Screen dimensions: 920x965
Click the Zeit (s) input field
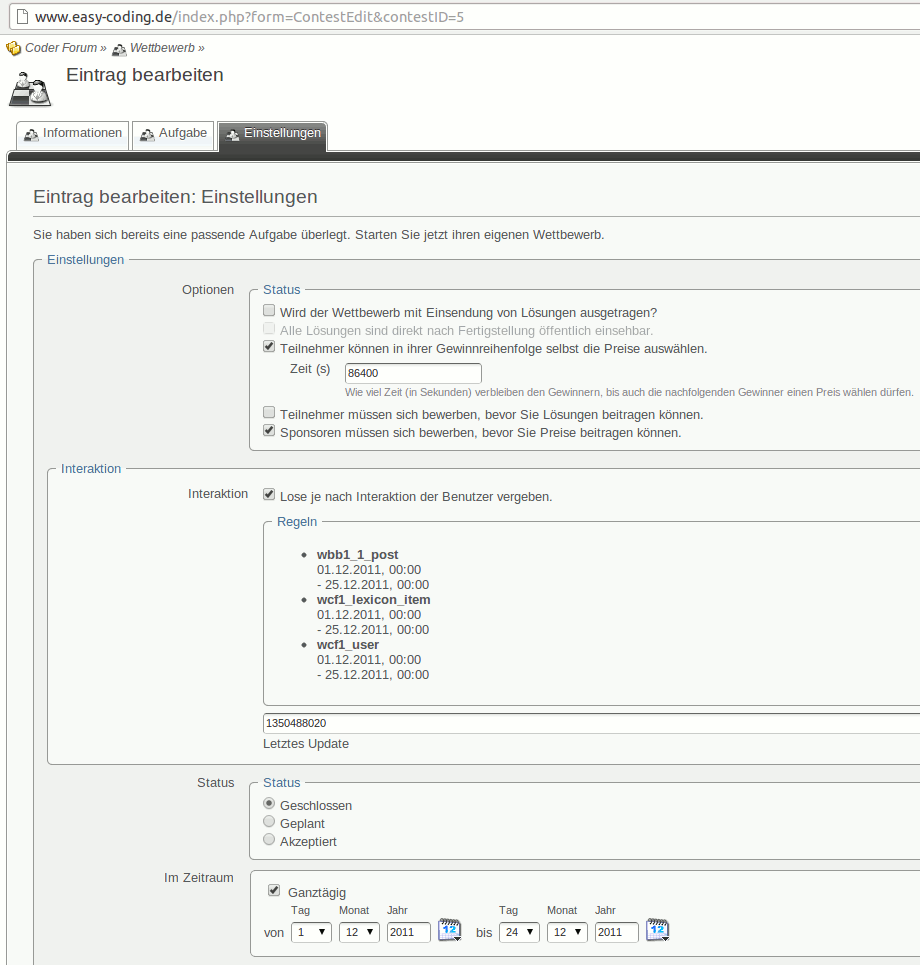(x=413, y=373)
